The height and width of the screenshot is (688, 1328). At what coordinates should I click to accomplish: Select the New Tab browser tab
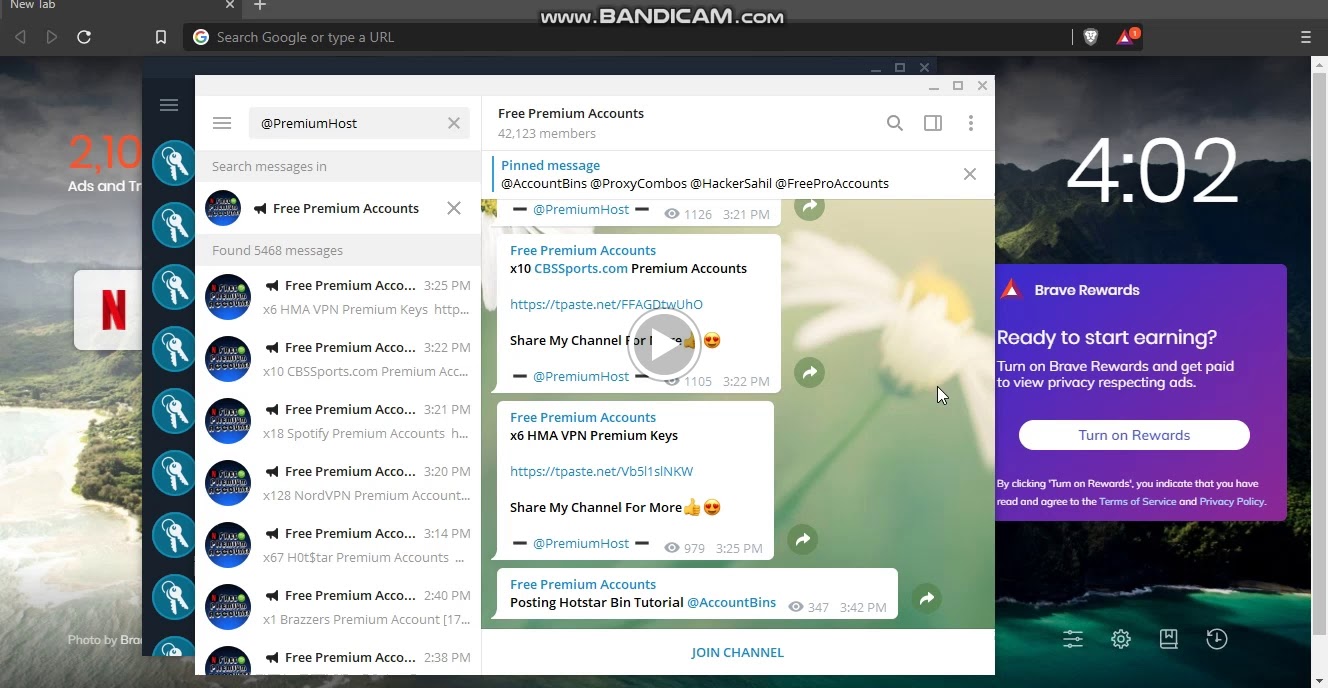pos(120,6)
